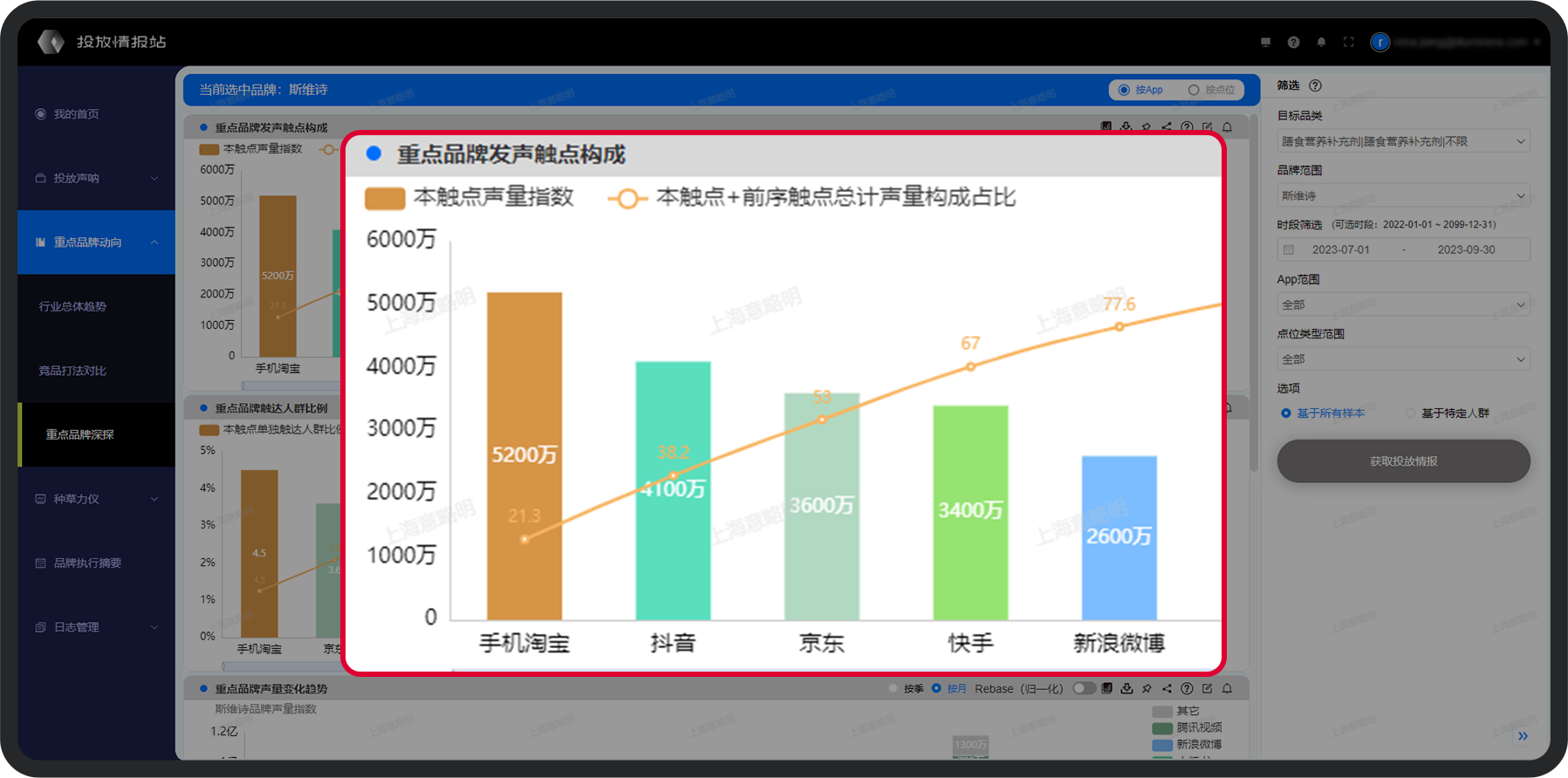1568x778 pixels.
Task: Click the 投放情报站 logo icon
Action: 51,41
